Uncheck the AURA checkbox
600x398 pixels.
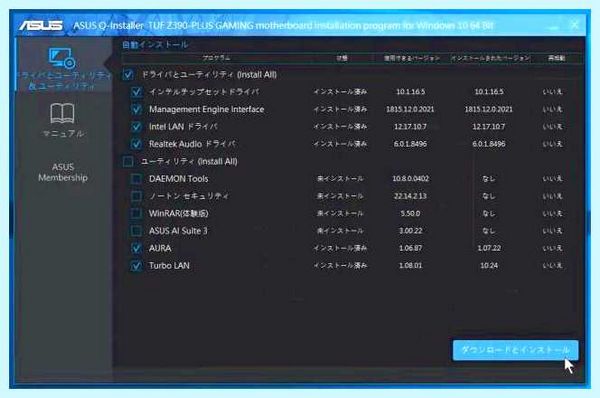136,248
